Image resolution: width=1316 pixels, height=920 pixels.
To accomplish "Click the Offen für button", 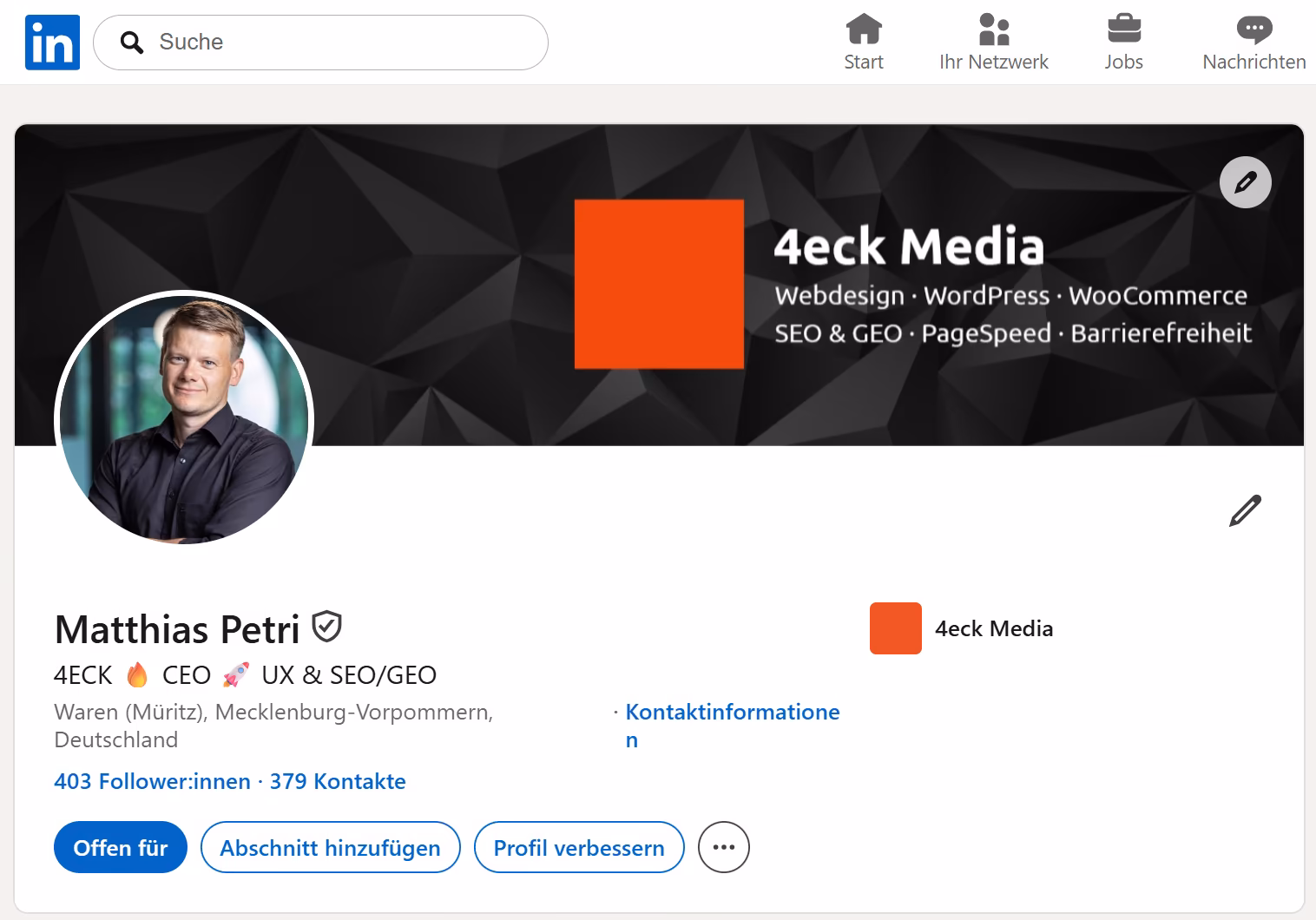I will [x=121, y=847].
